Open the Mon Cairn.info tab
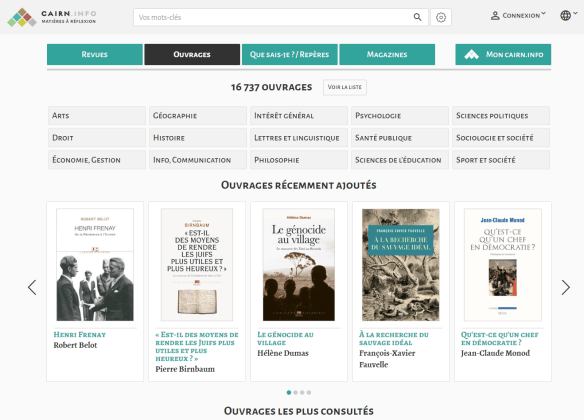Viewport: 584px width, 420px height. coord(503,54)
